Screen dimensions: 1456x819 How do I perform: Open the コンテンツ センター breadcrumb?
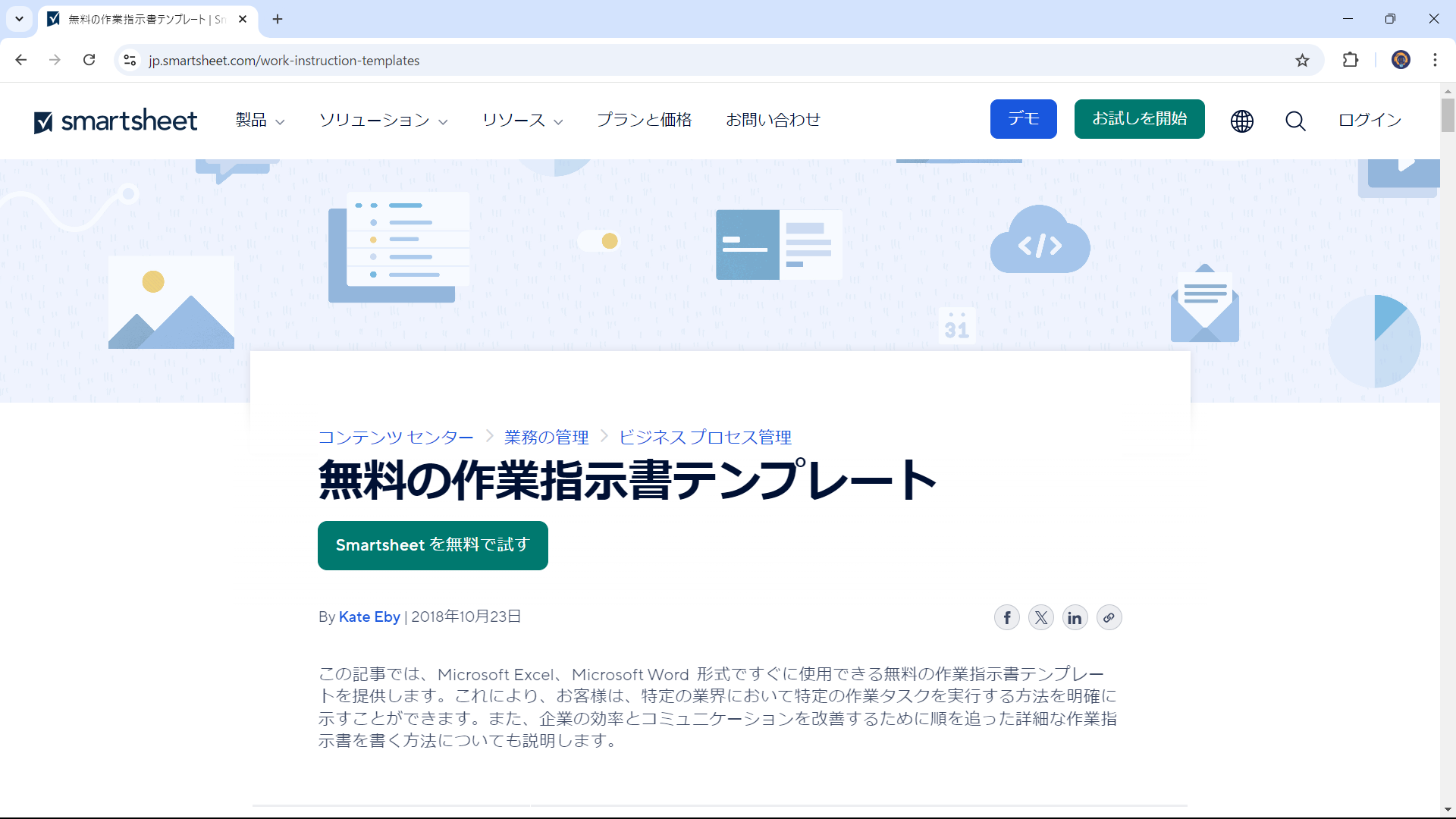pyautogui.click(x=395, y=438)
